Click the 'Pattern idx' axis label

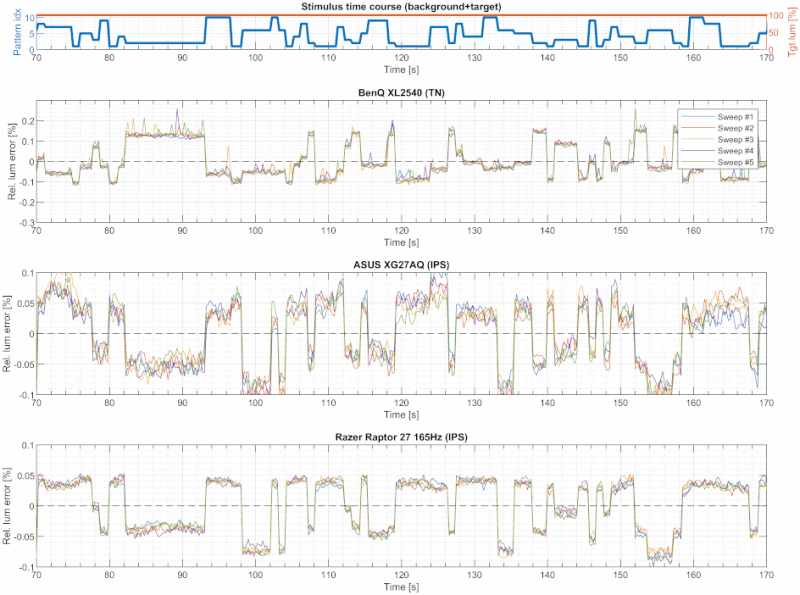coord(17,32)
